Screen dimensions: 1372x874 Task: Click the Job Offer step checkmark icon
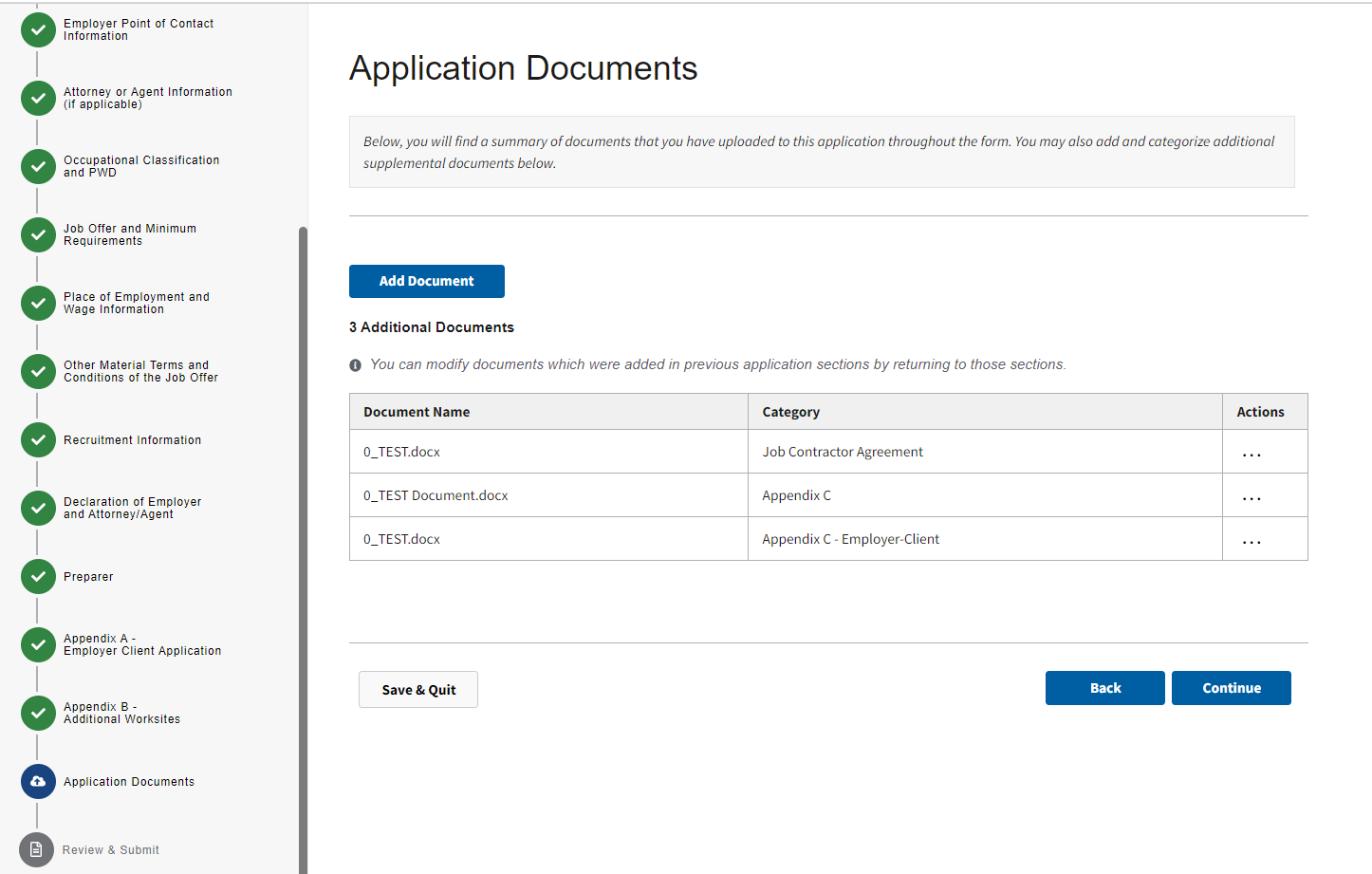click(38, 235)
